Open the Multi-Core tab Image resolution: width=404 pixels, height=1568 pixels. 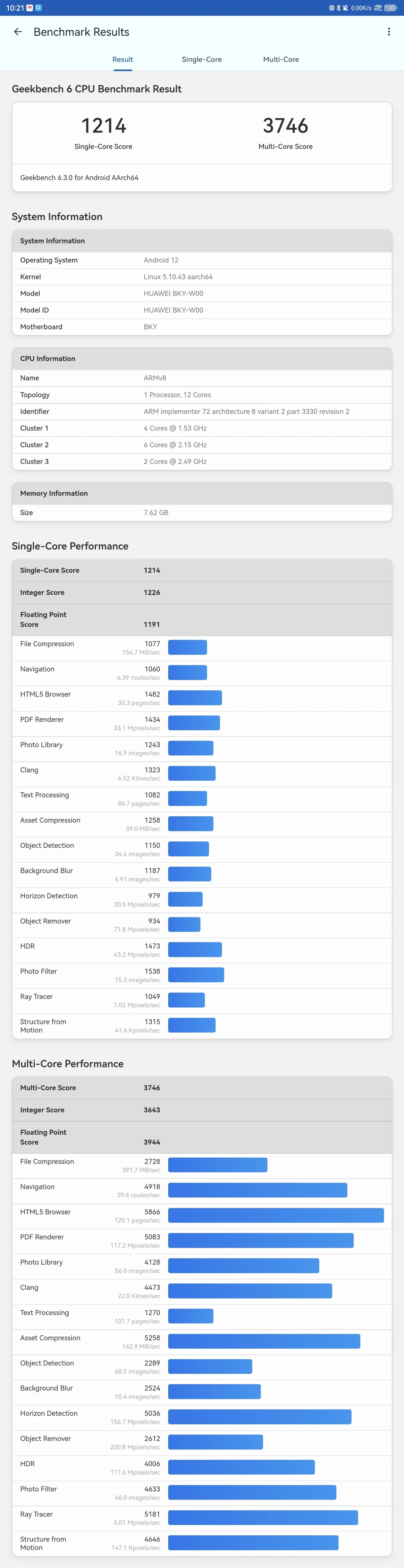click(x=281, y=60)
